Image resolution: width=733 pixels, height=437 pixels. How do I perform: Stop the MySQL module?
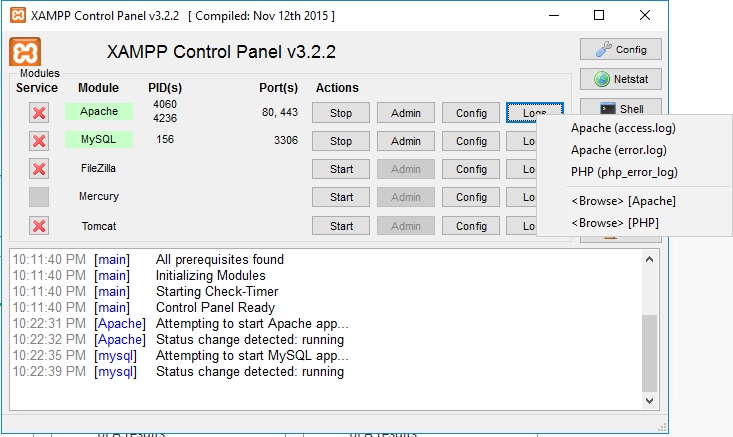click(341, 141)
